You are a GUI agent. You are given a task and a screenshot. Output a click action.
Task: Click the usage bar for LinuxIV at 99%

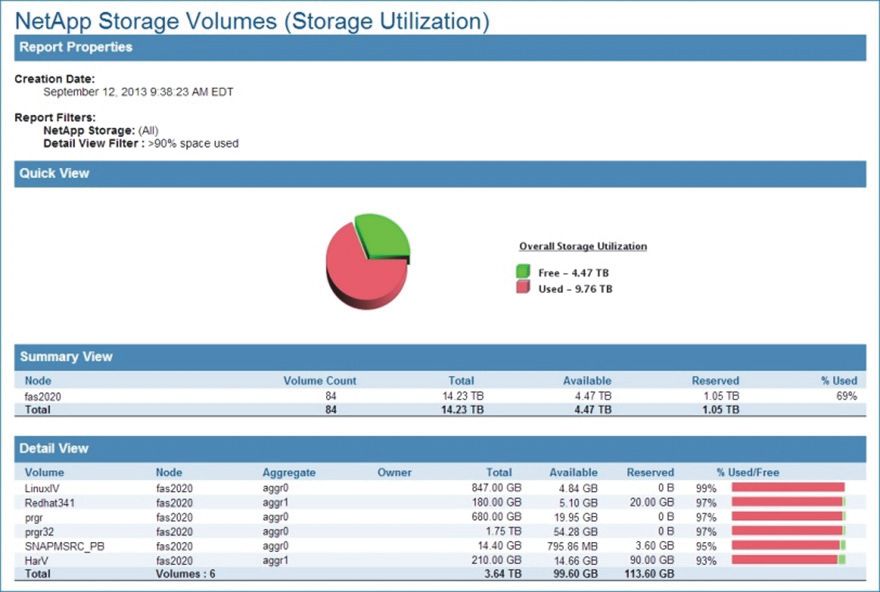[x=789, y=487]
